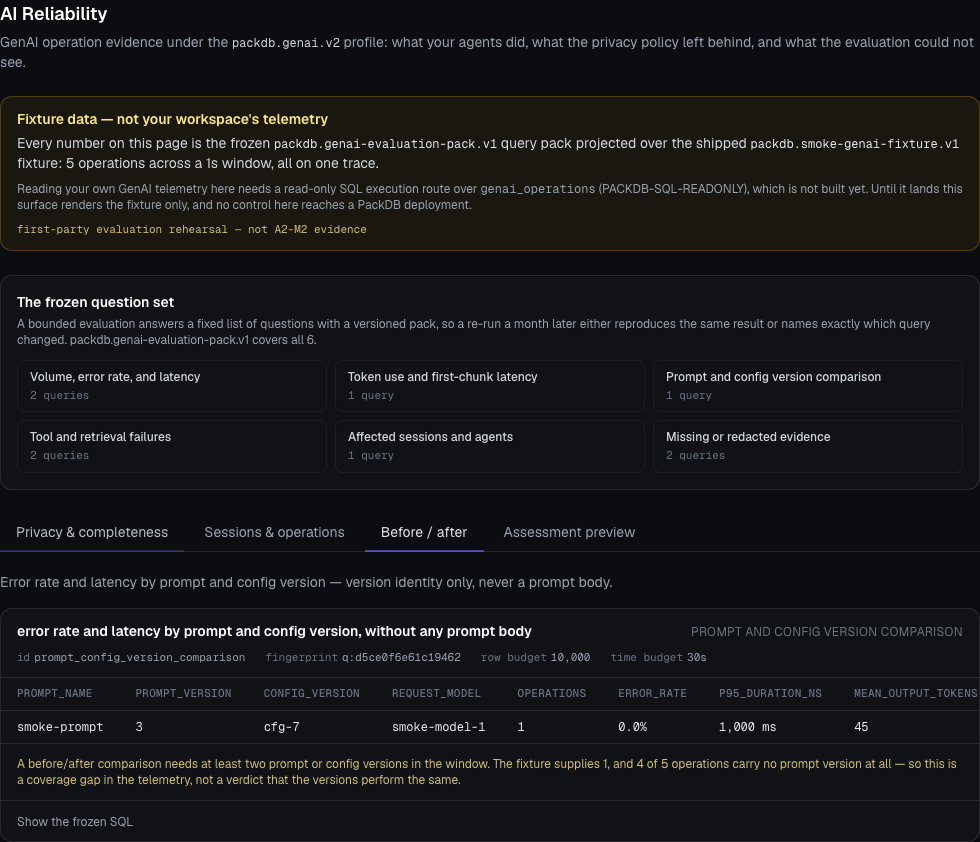Click the ERROR_RATE column header
The image size is (980, 842).
coord(652,693)
